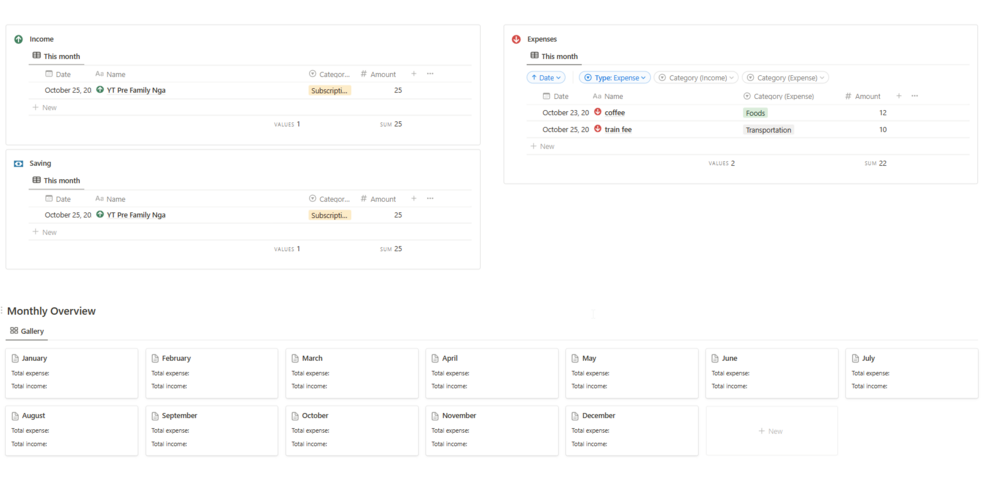Screen dimensions: 1005x481
Task: Click the blue Saving cash icon
Action: tap(18, 163)
